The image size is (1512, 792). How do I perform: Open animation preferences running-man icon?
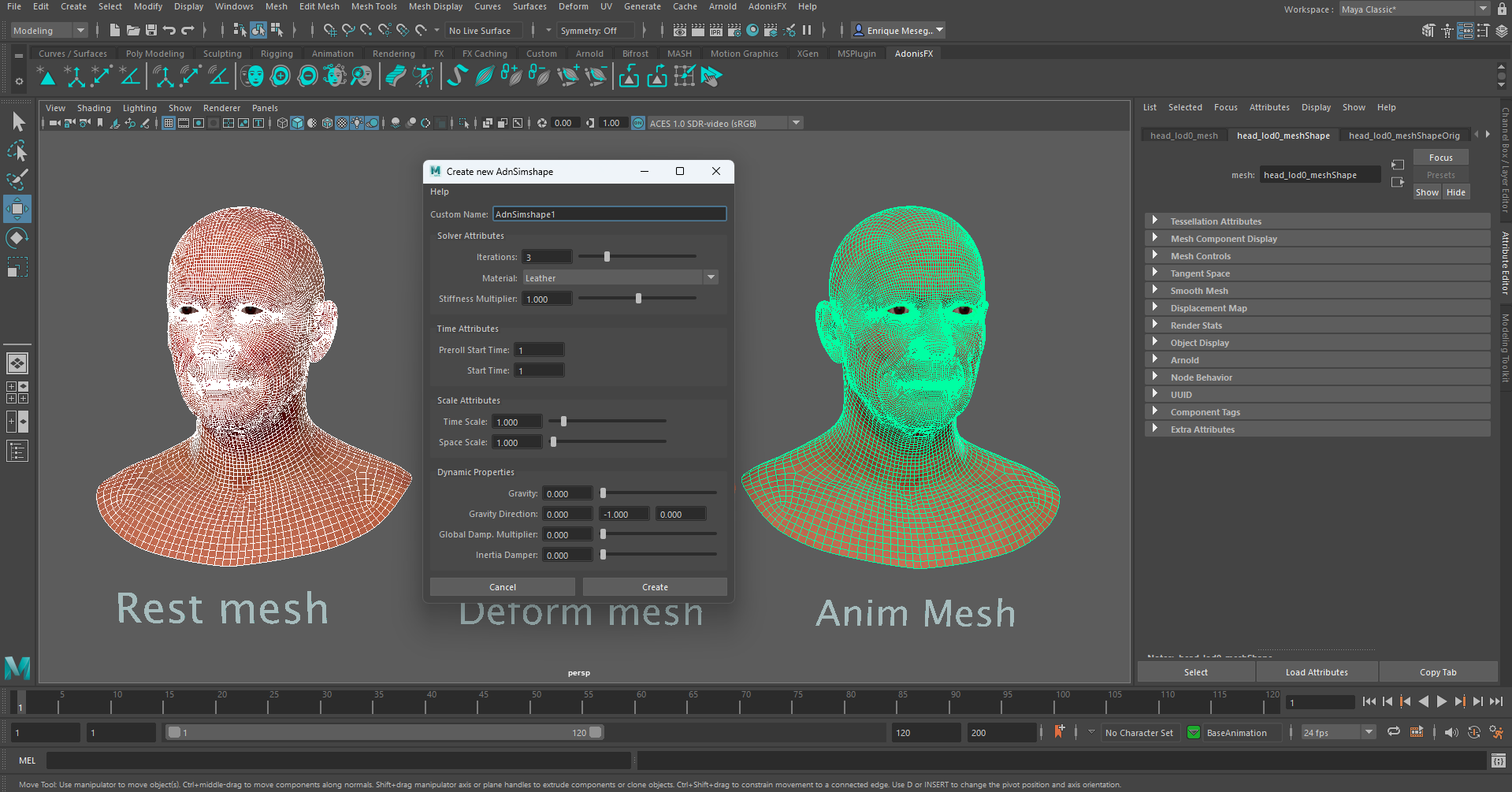click(x=1496, y=732)
